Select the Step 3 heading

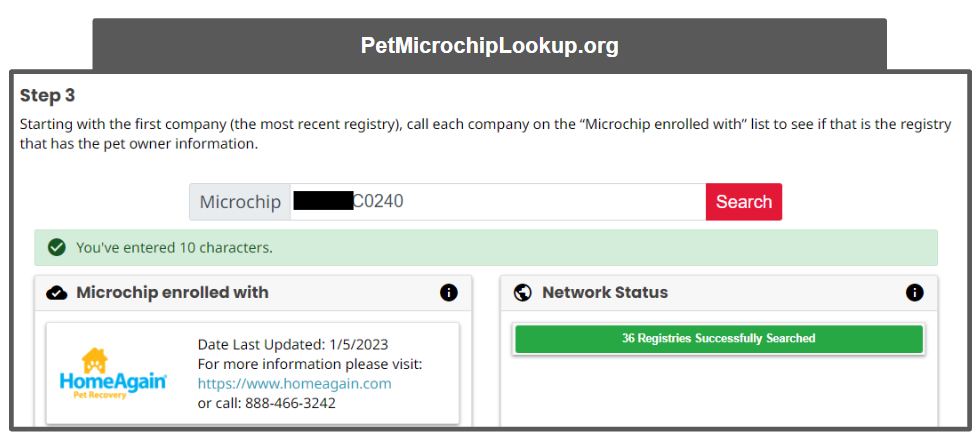[x=48, y=96]
